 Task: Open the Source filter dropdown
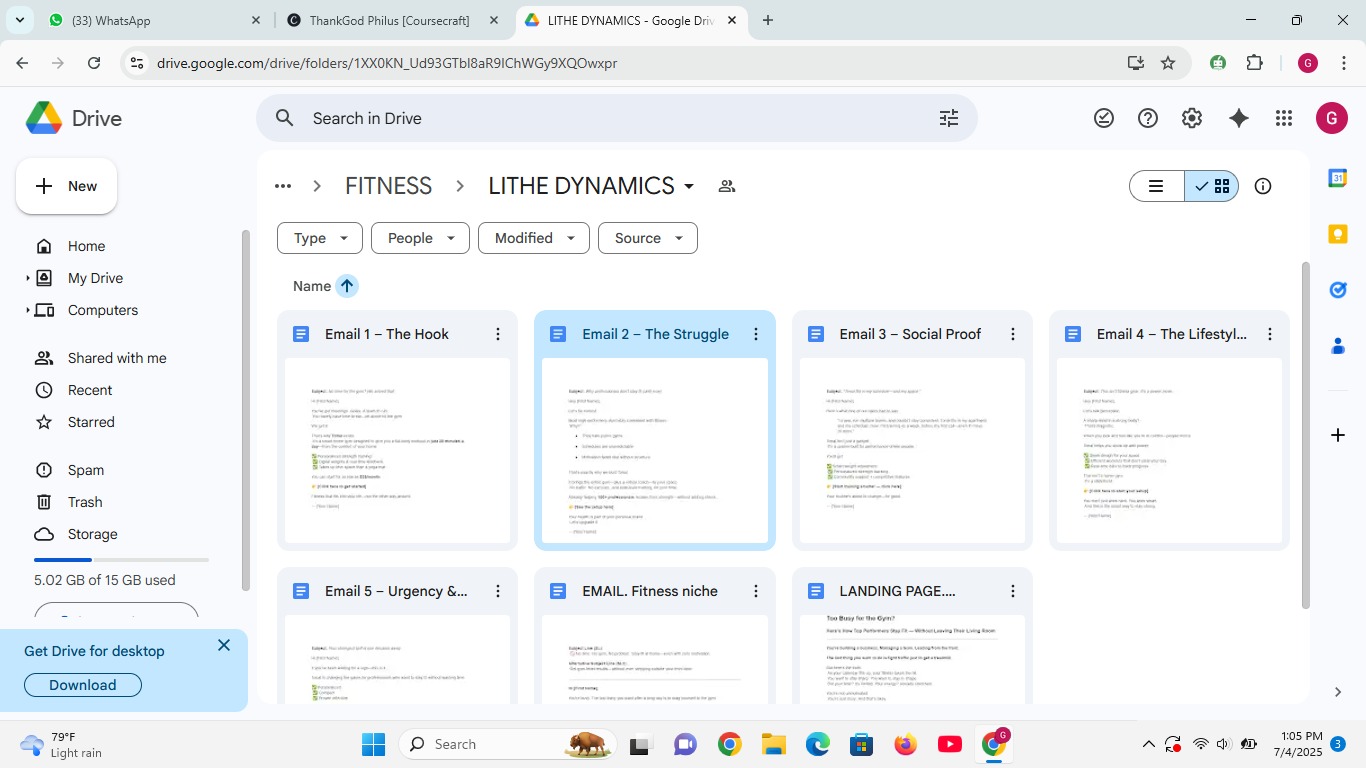tap(648, 238)
